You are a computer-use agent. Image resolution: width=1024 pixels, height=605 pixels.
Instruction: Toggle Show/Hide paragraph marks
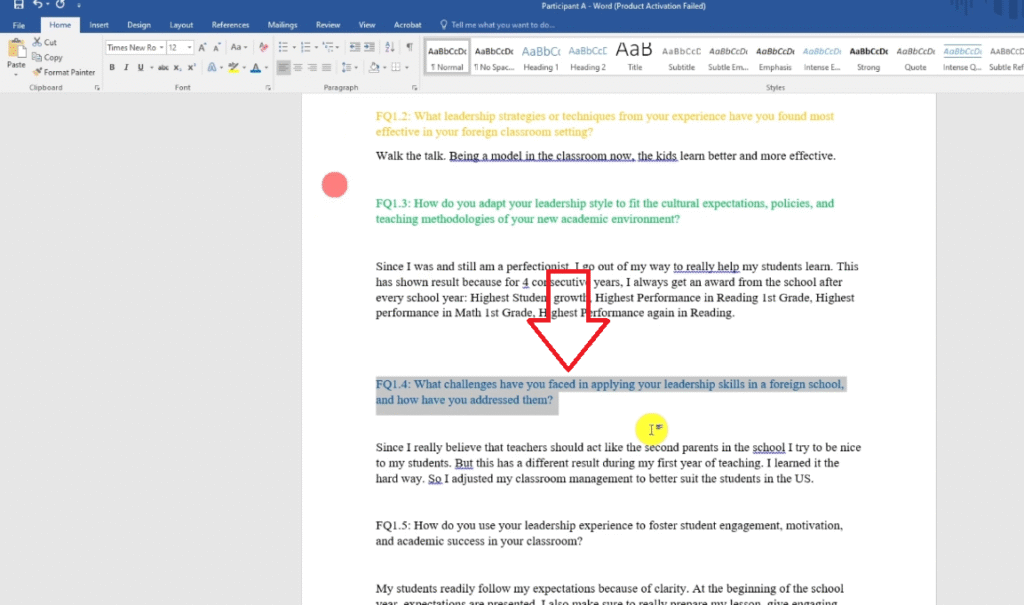409,47
